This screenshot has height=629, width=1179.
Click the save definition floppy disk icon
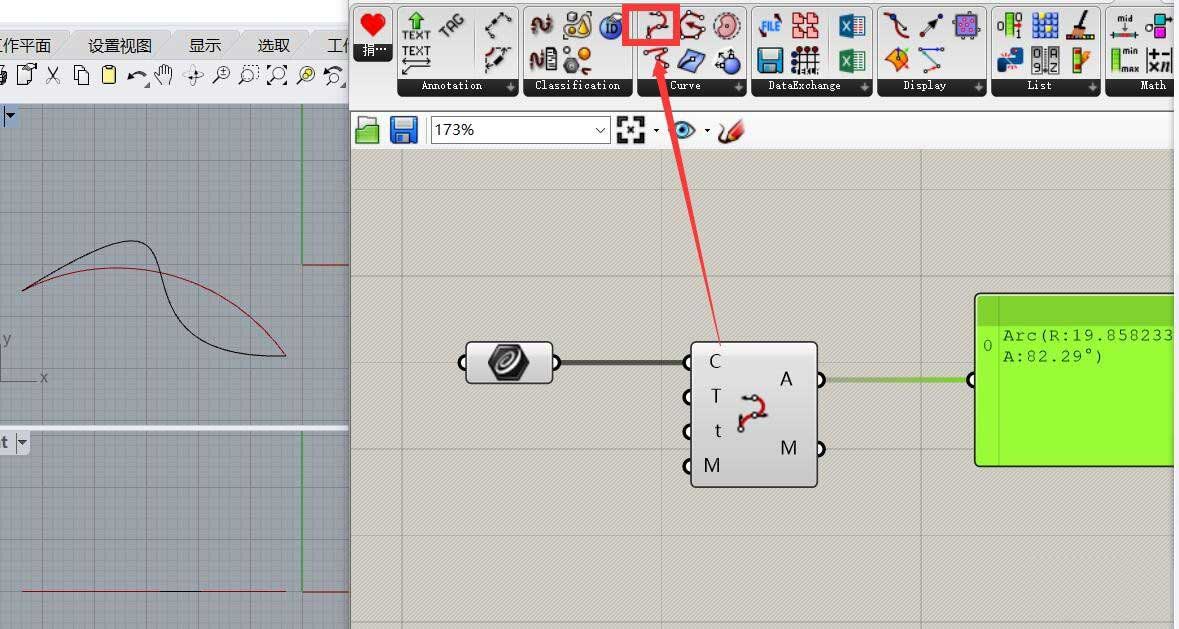[x=403, y=129]
